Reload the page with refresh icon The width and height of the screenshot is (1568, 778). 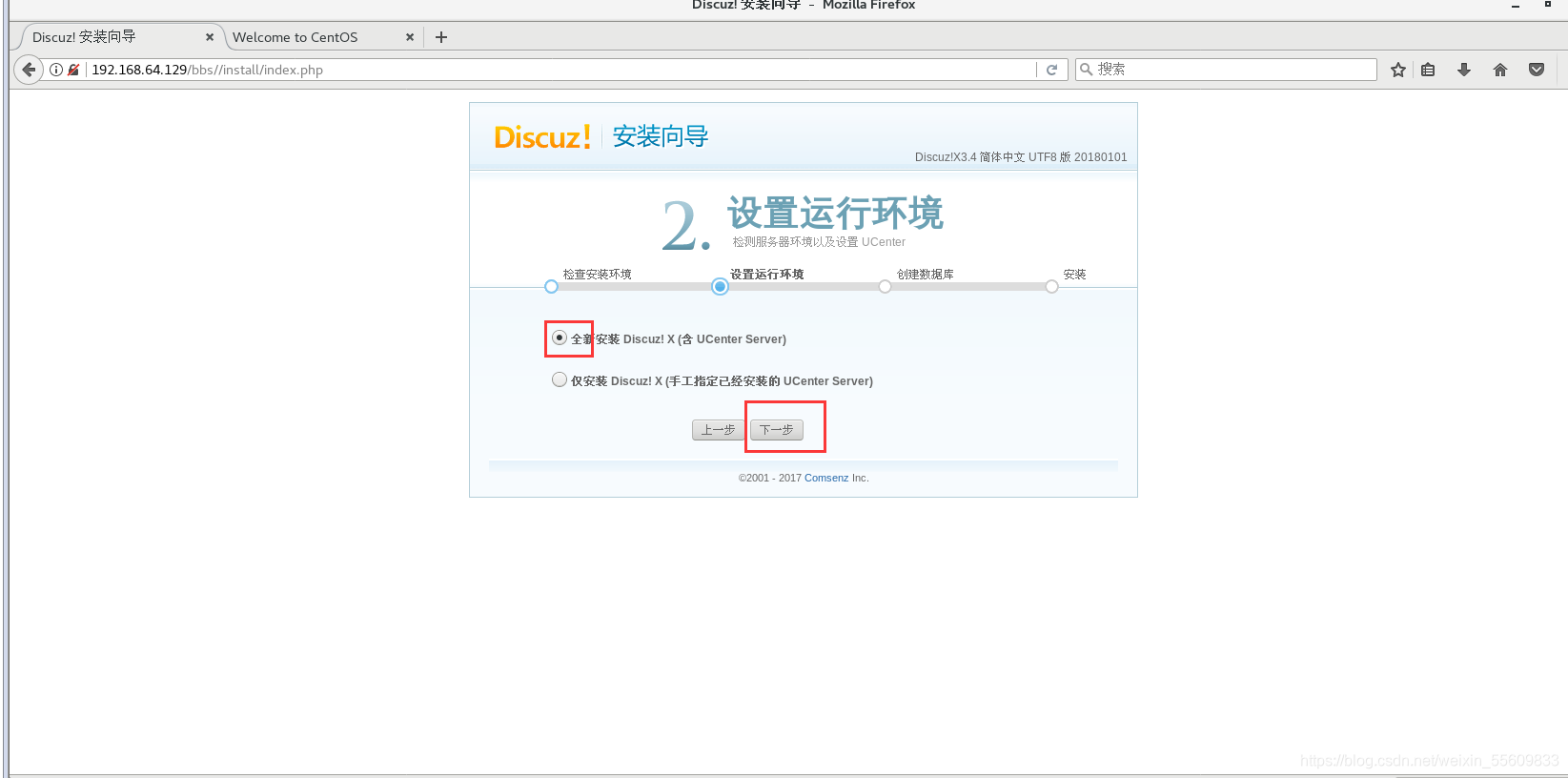pyautogui.click(x=1052, y=70)
